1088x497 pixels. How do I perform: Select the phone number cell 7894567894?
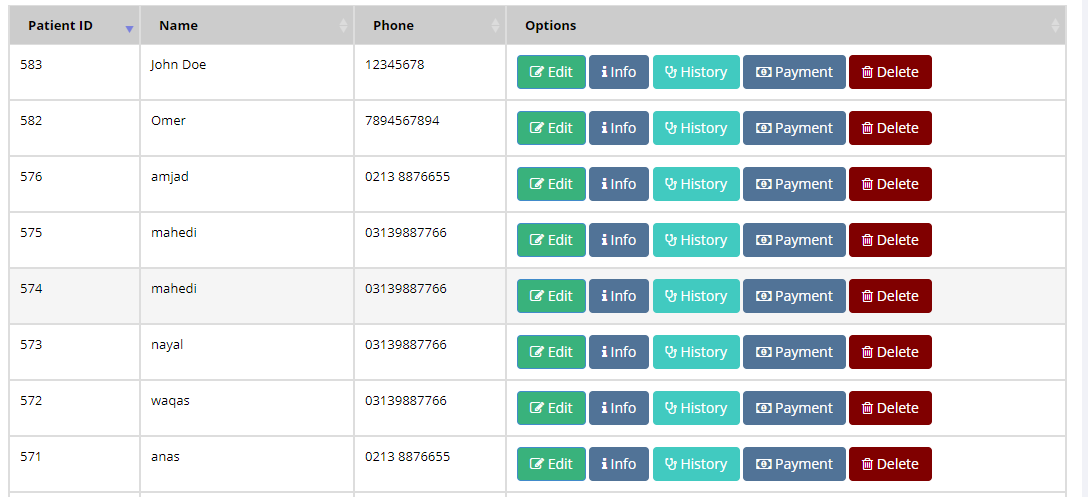tap(402, 121)
